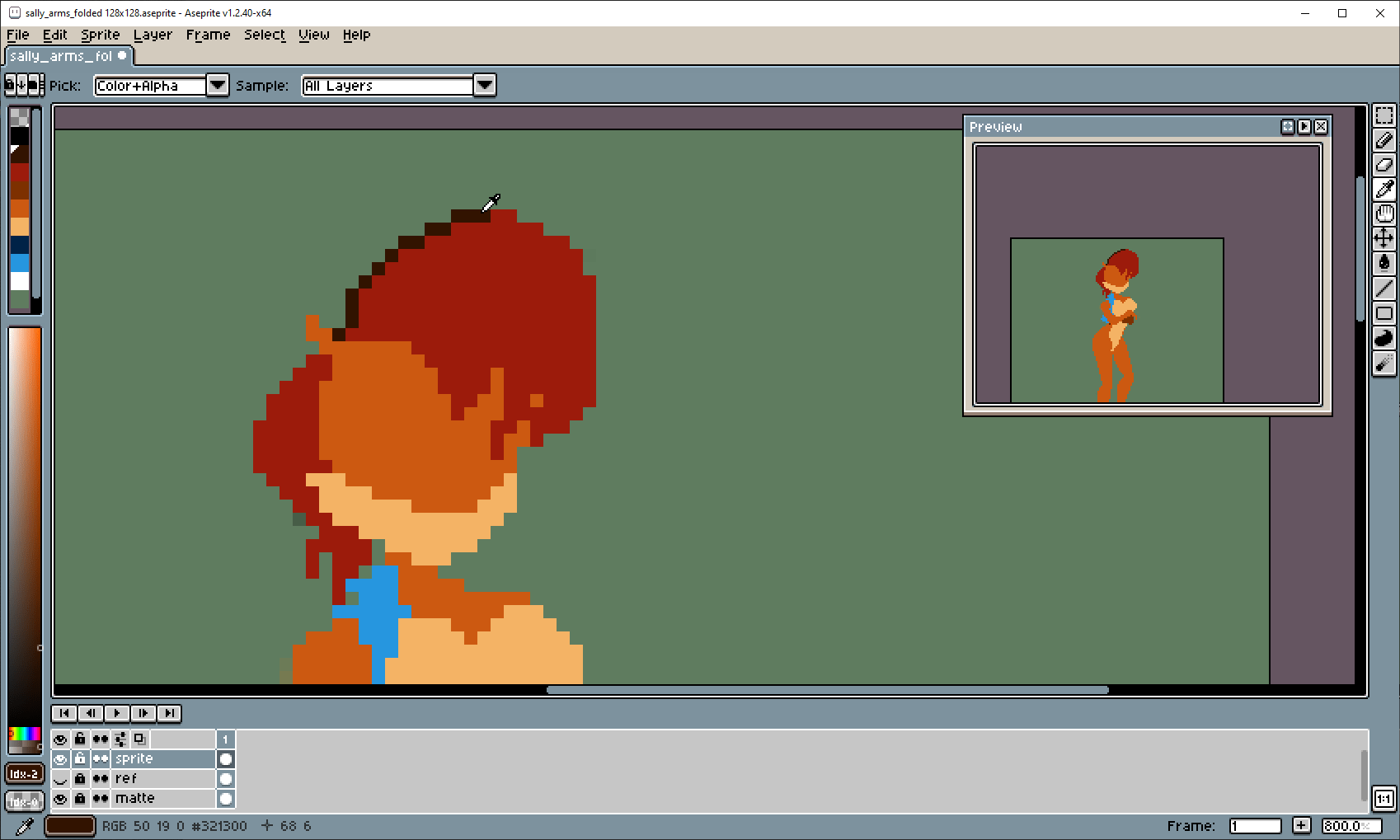Select the Pencil tool
Screen dimensions: 1400x840
pyautogui.click(x=1384, y=140)
